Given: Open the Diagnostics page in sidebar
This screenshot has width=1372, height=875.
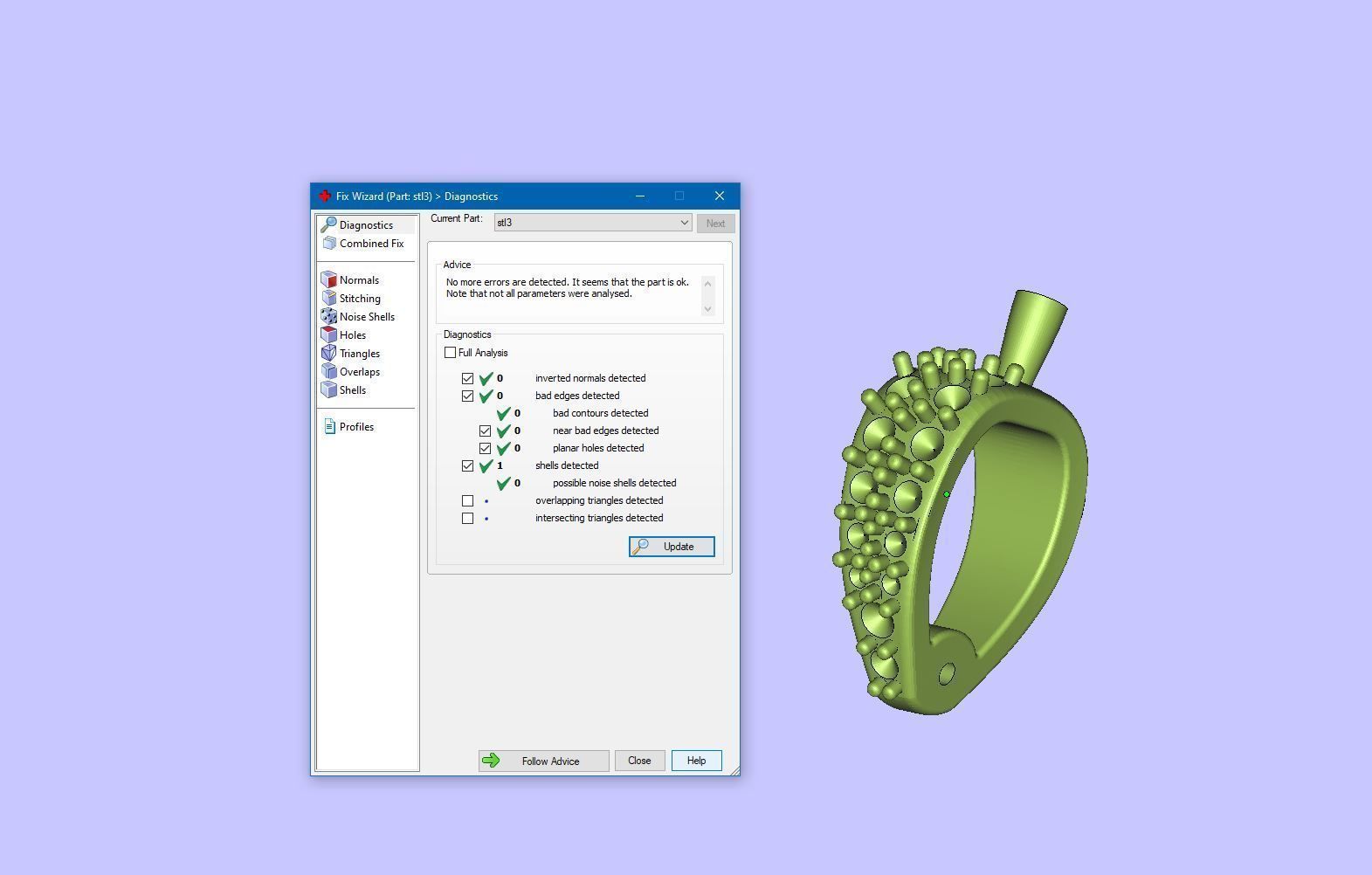Looking at the screenshot, I should (x=366, y=225).
